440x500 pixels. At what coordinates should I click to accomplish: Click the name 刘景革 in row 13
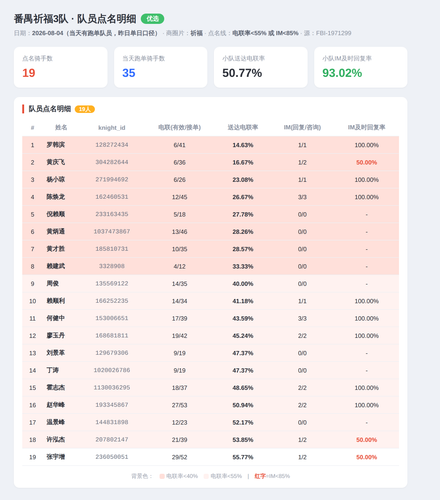tap(56, 353)
